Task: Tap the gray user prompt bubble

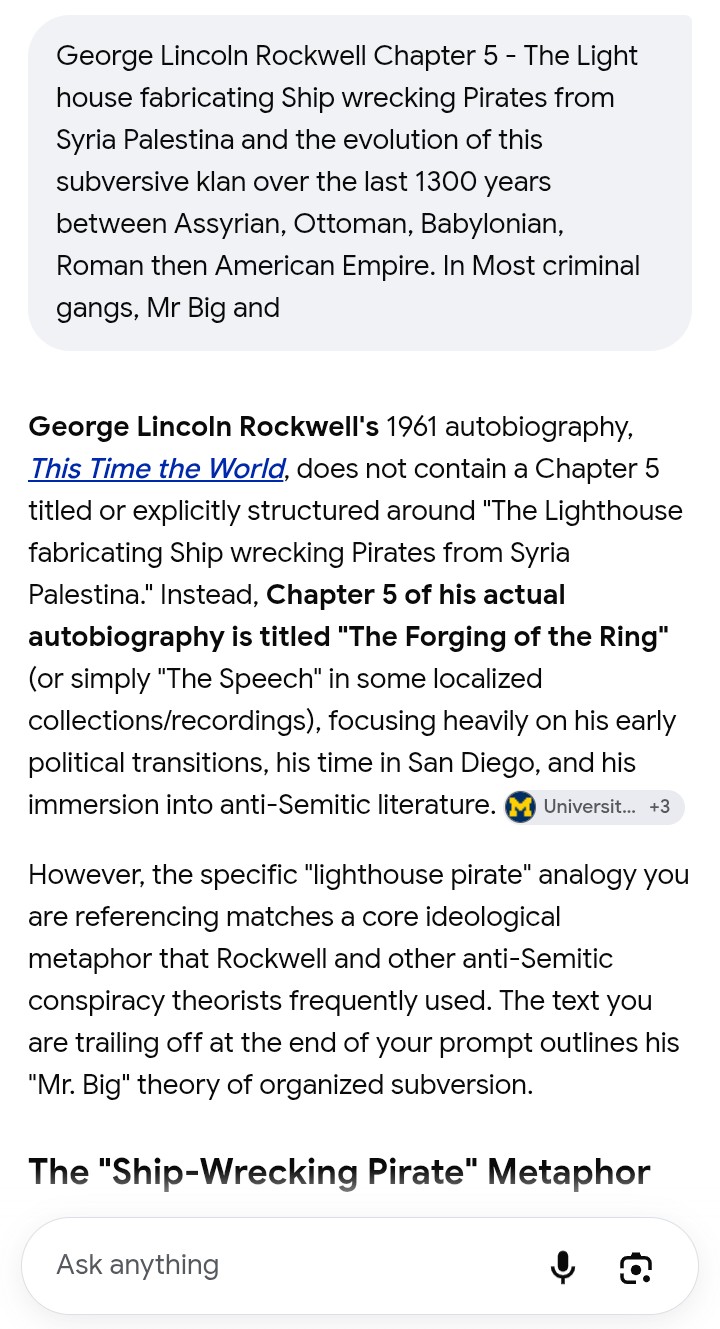Action: [x=360, y=182]
